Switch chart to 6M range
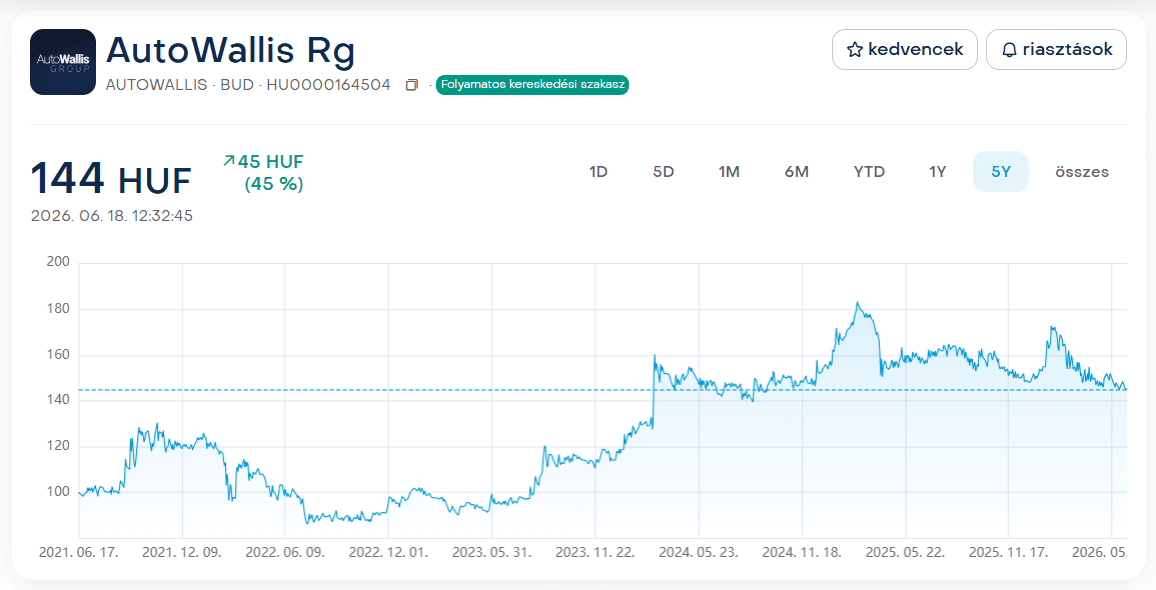Screen dimensions: 1156x590 click(x=796, y=172)
